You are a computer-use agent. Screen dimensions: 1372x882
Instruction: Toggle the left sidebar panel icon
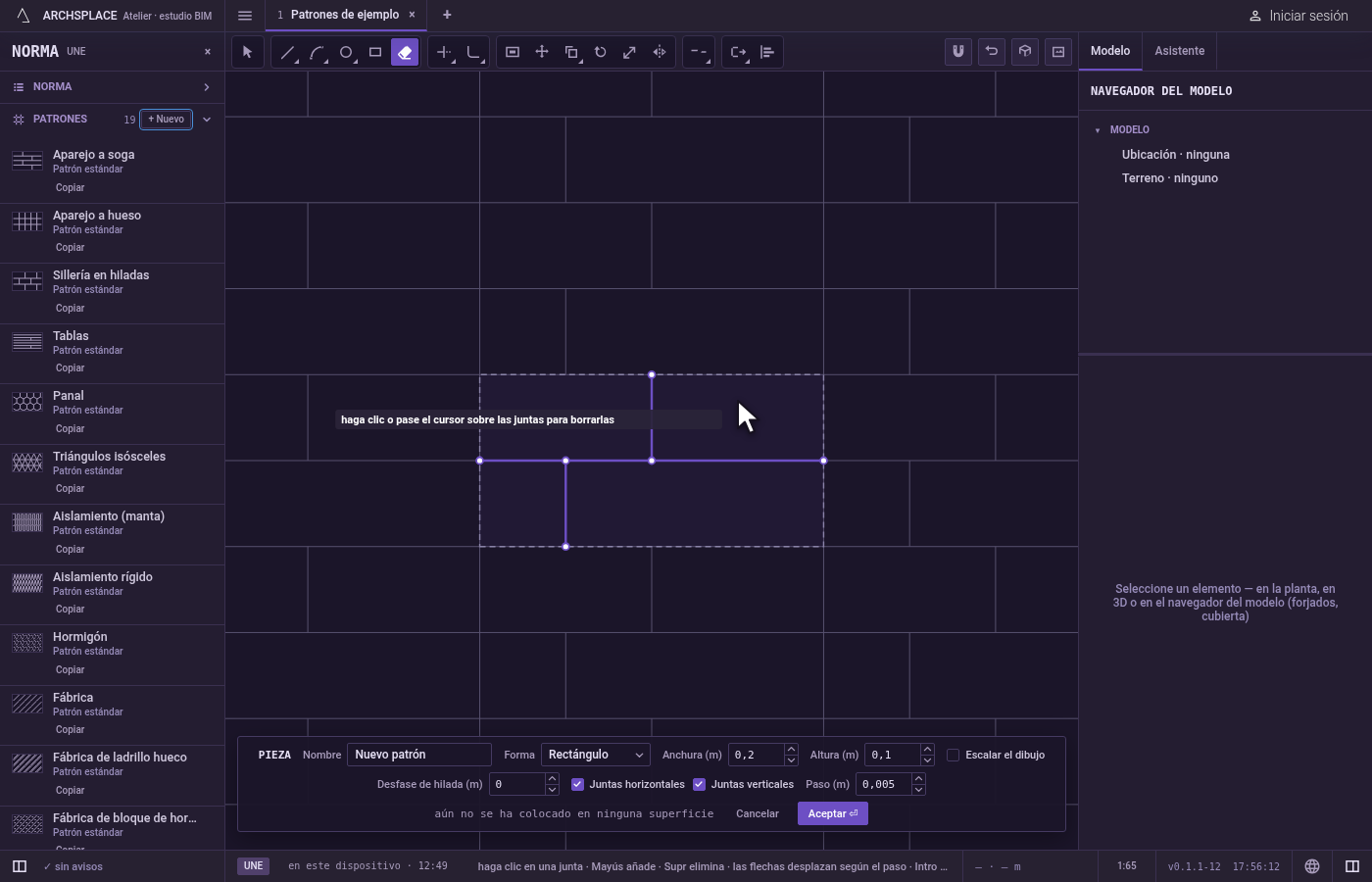point(19,866)
